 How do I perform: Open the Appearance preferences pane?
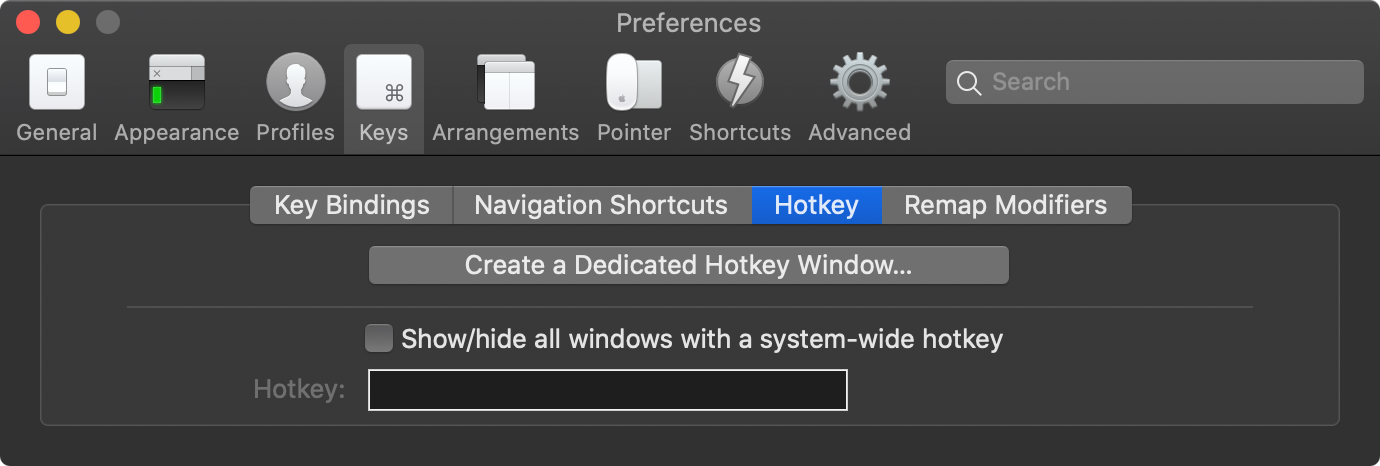tap(177, 98)
